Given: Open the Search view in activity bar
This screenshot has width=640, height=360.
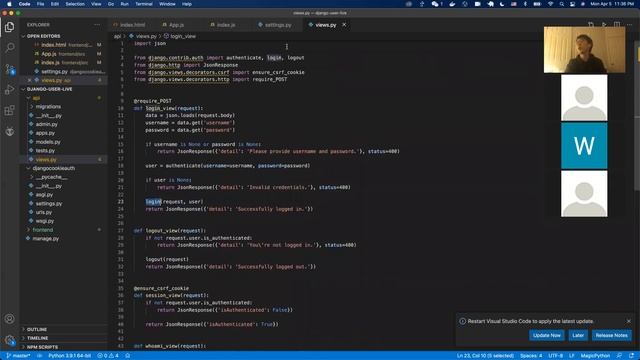Looking at the screenshot, I should 9,48.
